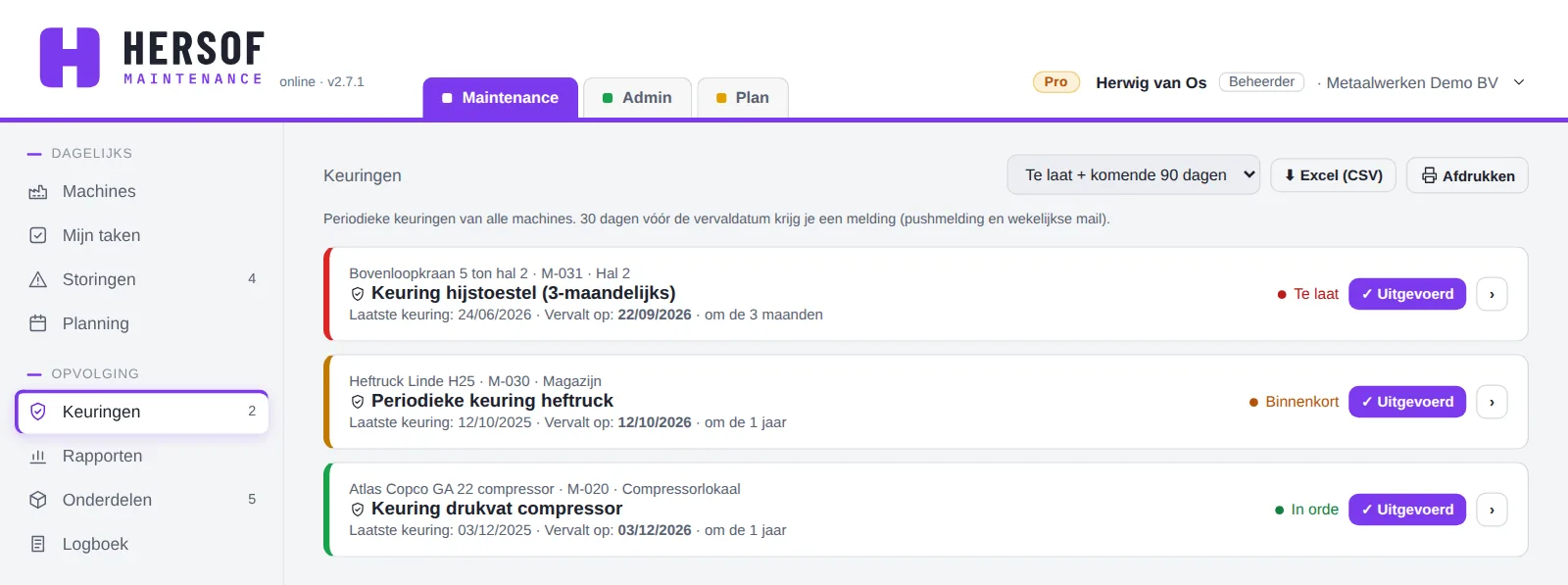Click the Keuringen count badge 2

[x=252, y=412]
